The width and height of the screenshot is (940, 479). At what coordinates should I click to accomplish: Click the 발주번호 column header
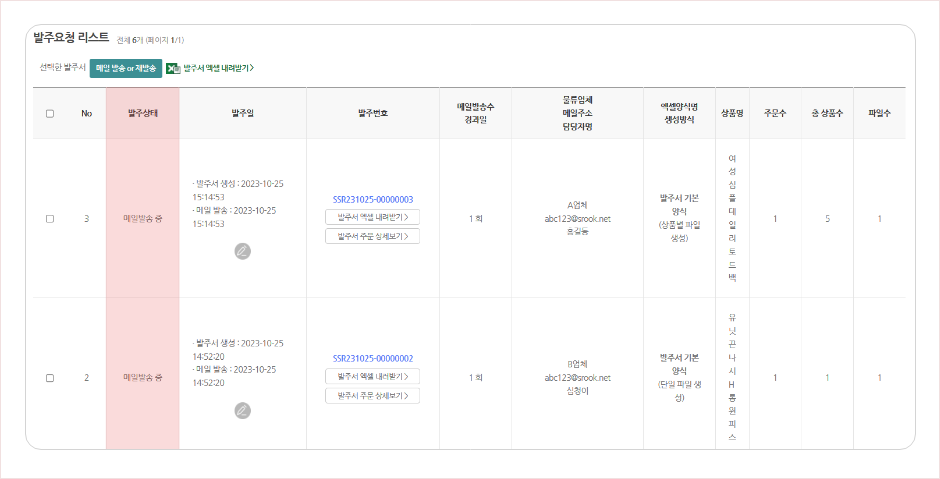[373, 113]
